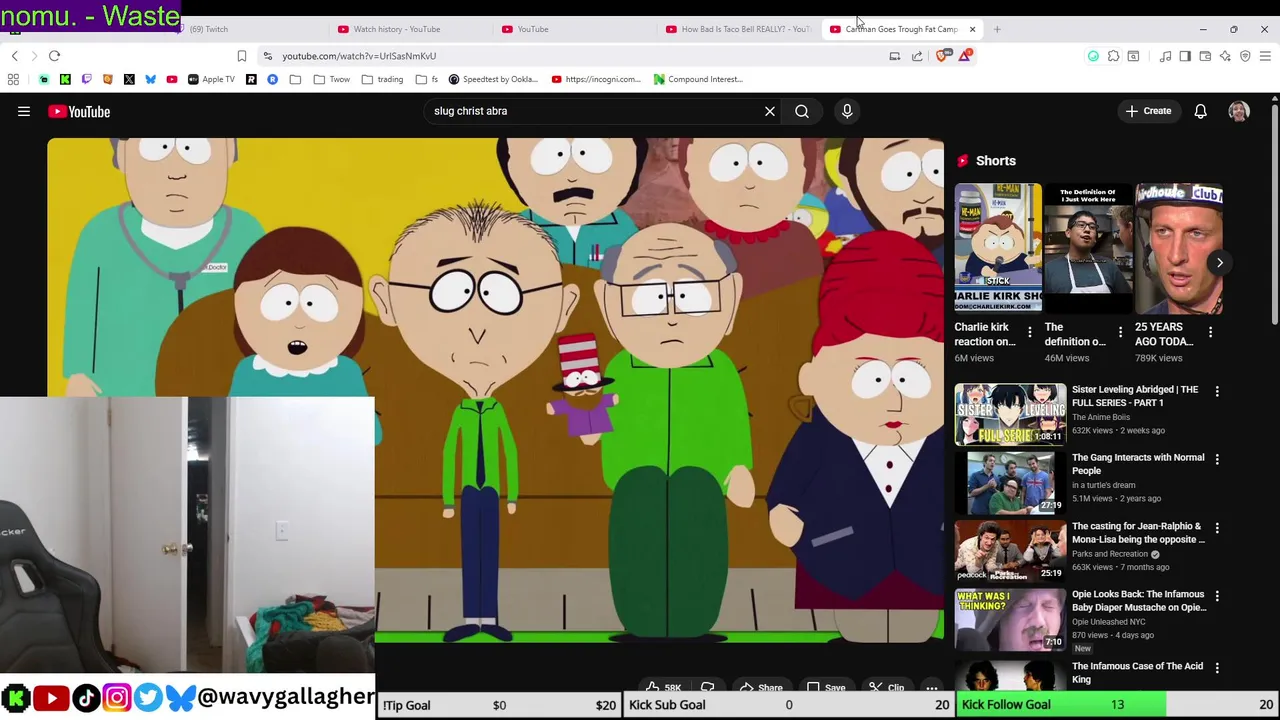Switch to the (69) Twitch tab
This screenshot has height=720, width=1280.
(x=209, y=29)
